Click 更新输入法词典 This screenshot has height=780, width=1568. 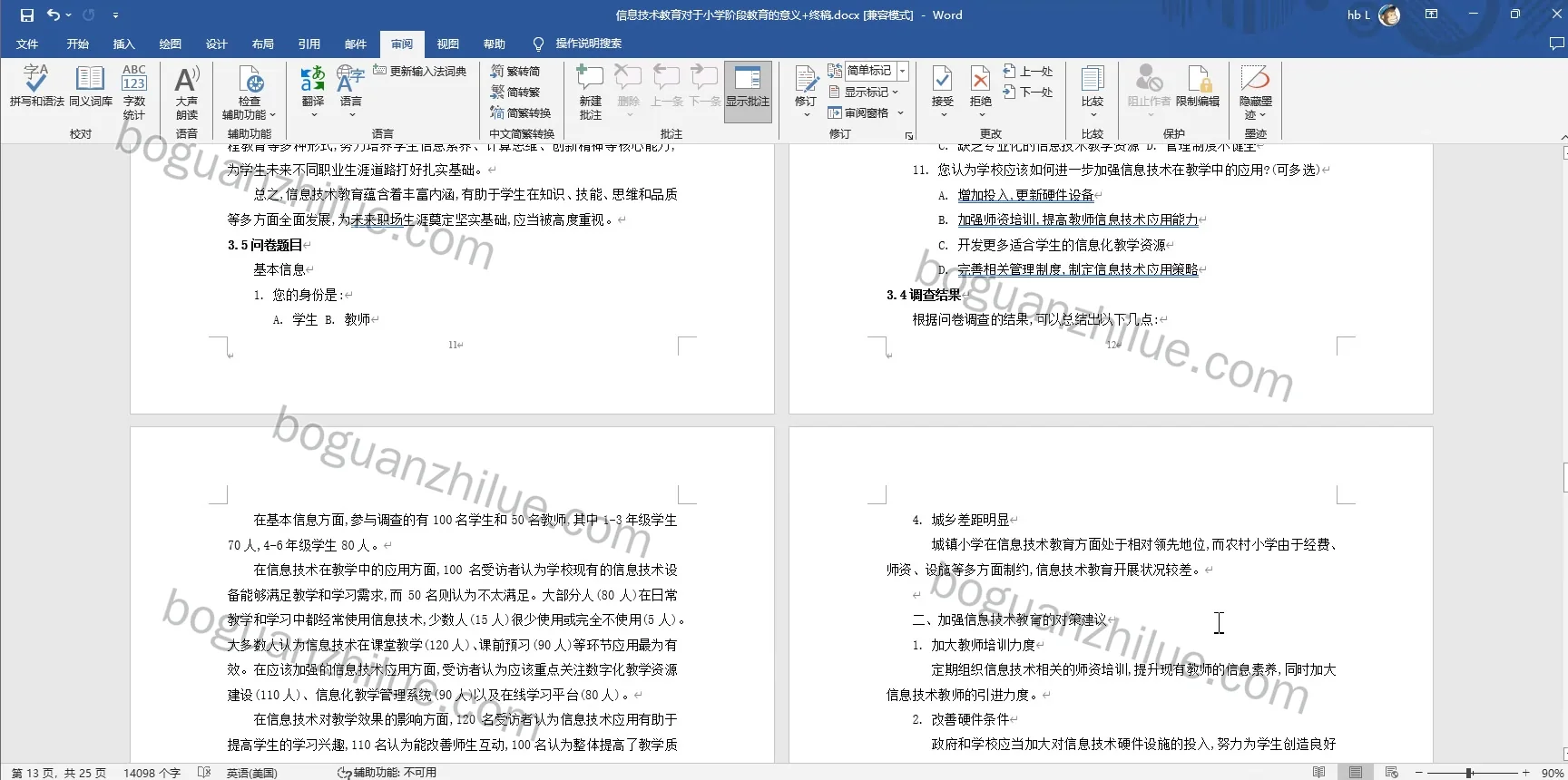click(420, 71)
